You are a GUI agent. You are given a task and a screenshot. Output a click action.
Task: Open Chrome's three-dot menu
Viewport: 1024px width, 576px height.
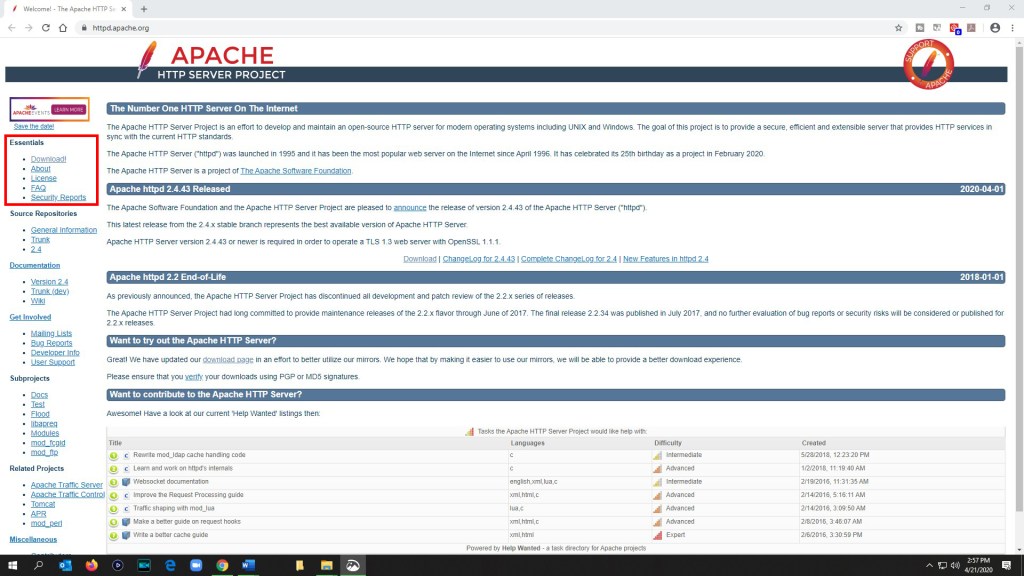(x=1013, y=28)
